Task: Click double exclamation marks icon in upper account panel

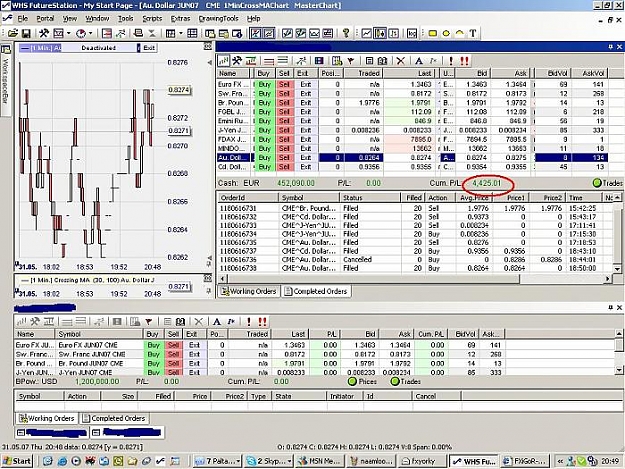Action: 464,61
